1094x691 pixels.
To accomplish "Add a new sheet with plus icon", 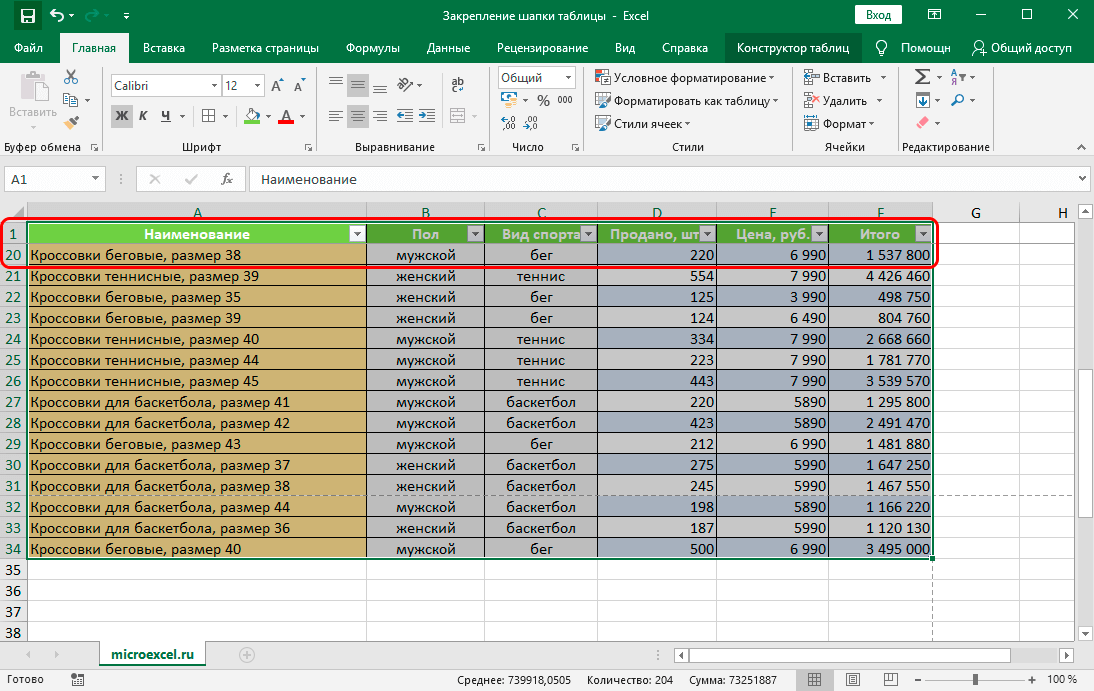I will [x=247, y=654].
